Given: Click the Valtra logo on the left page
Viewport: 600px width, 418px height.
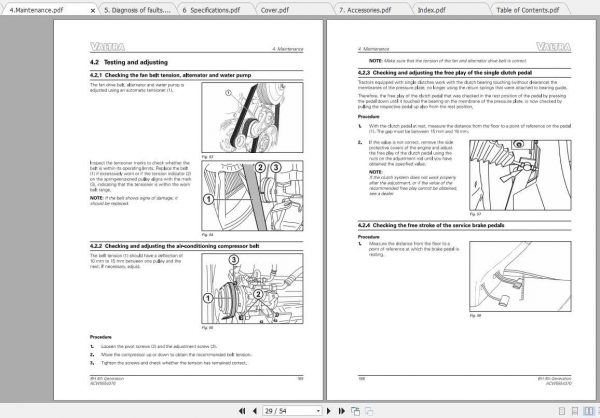Looking at the screenshot, I should tap(108, 47).
